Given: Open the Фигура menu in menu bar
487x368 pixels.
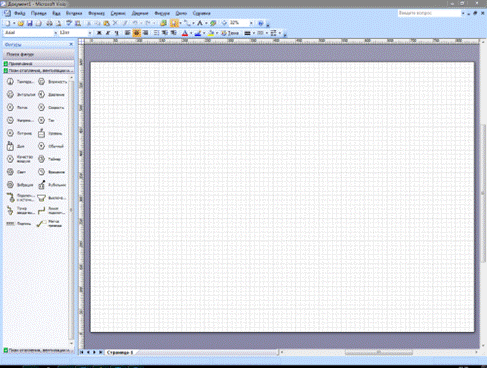Looking at the screenshot, I should 162,13.
